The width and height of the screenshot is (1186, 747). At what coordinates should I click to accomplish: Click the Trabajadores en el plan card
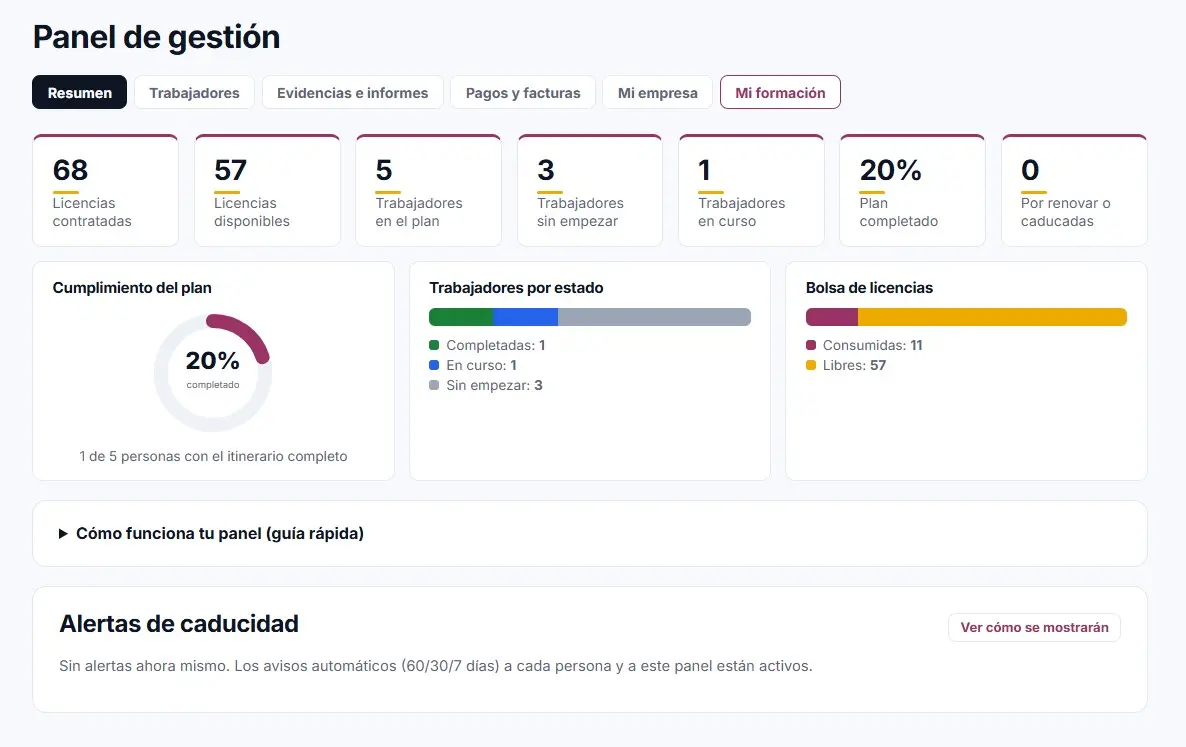point(428,191)
